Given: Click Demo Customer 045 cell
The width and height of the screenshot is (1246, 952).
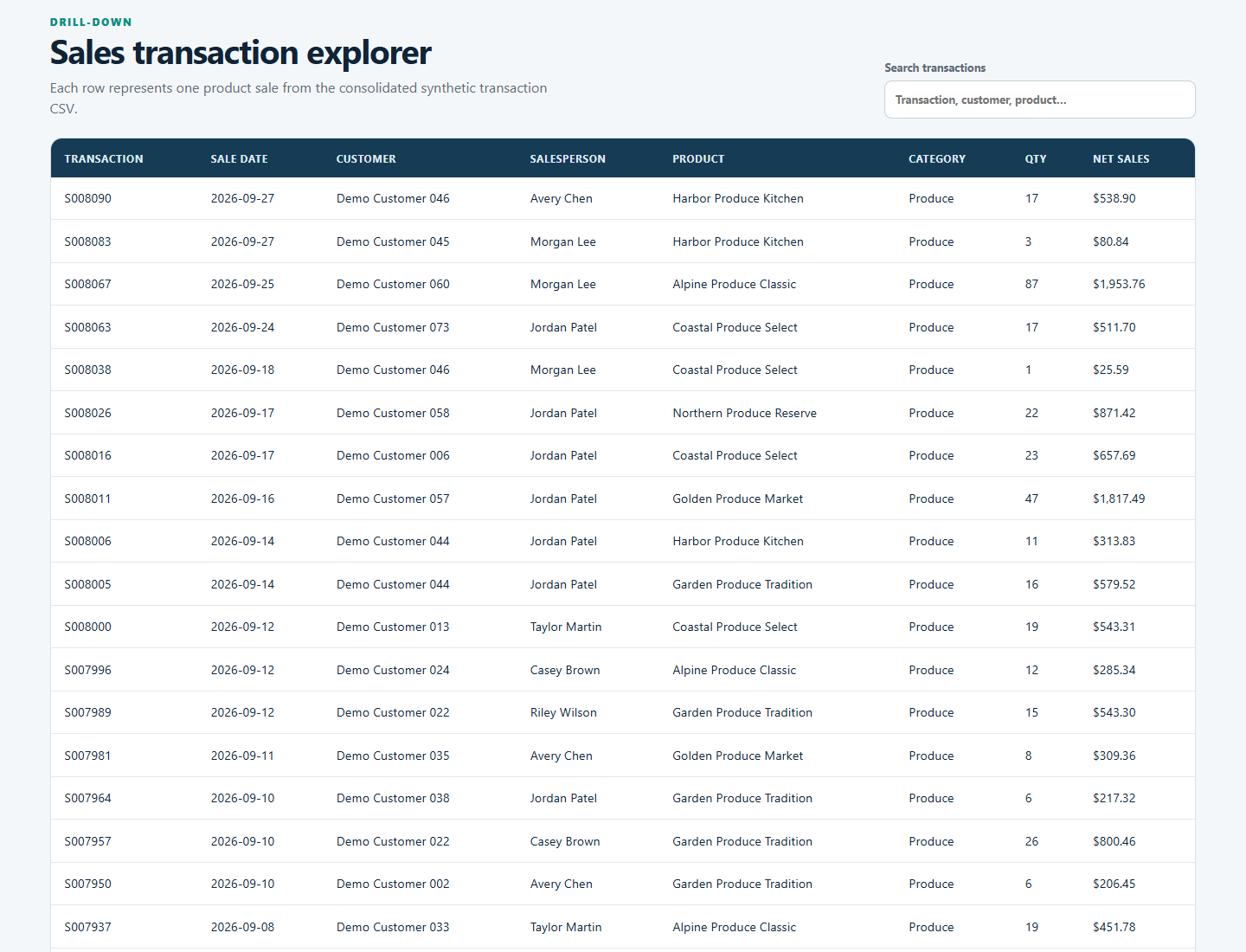Looking at the screenshot, I should 393,241.
